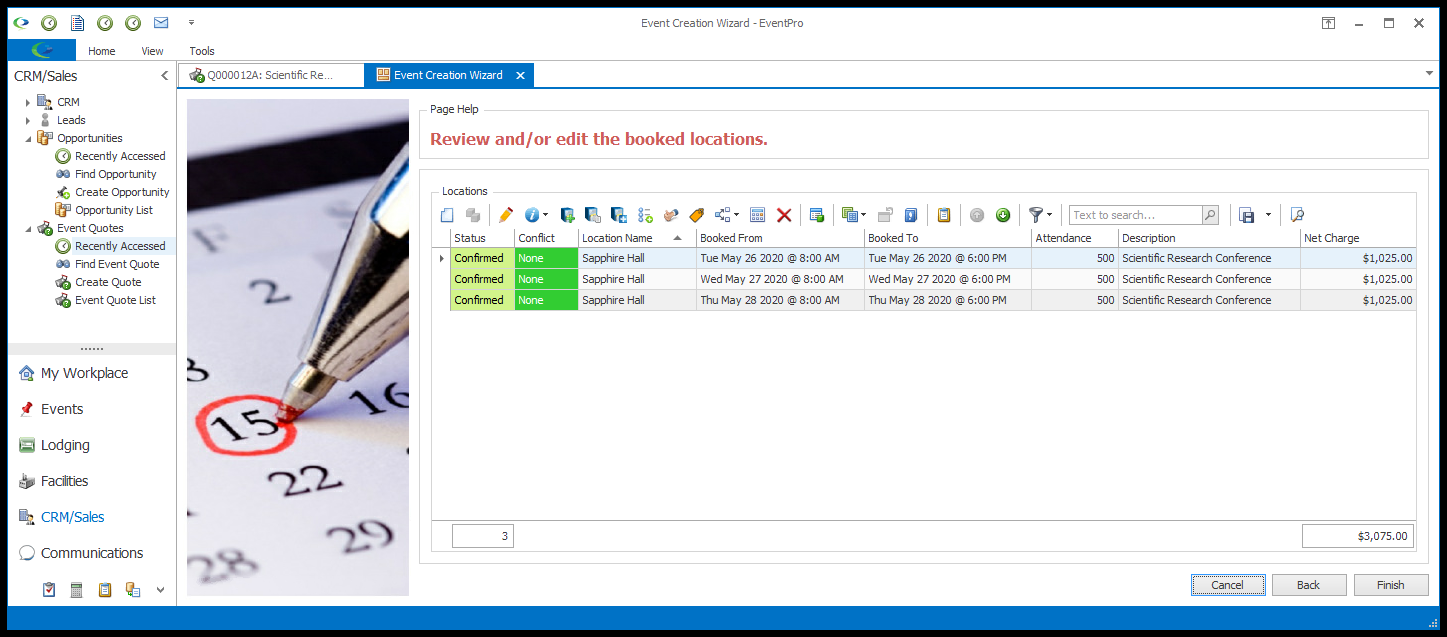This screenshot has width=1447, height=637.
Task: Expand more navigation options chevron
Action: (x=159, y=590)
